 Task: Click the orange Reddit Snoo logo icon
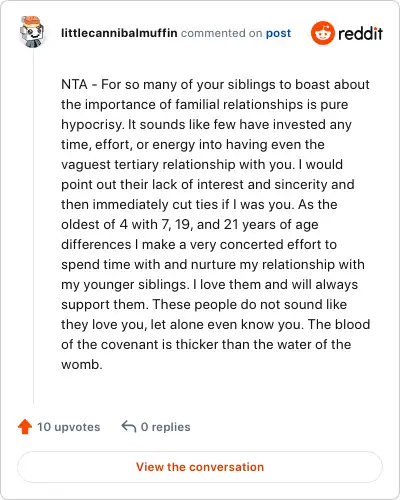point(322,33)
